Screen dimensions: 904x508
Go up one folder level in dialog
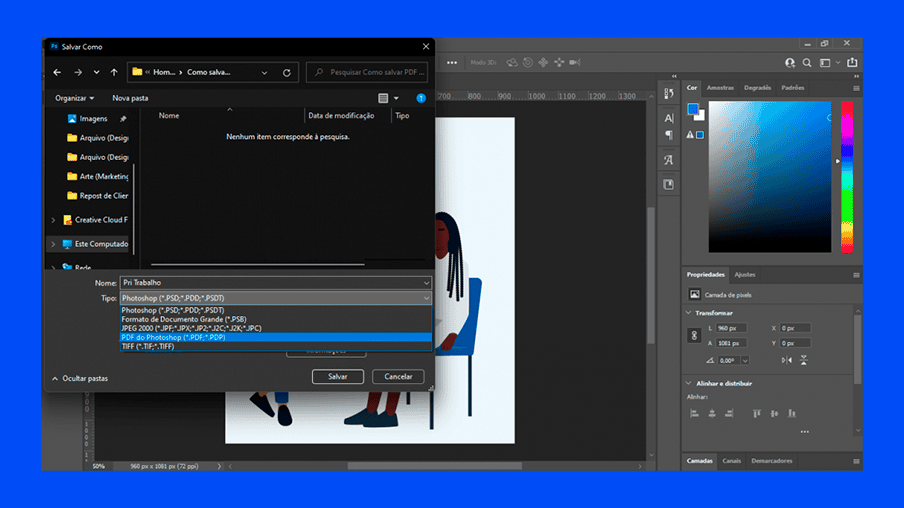click(x=114, y=73)
